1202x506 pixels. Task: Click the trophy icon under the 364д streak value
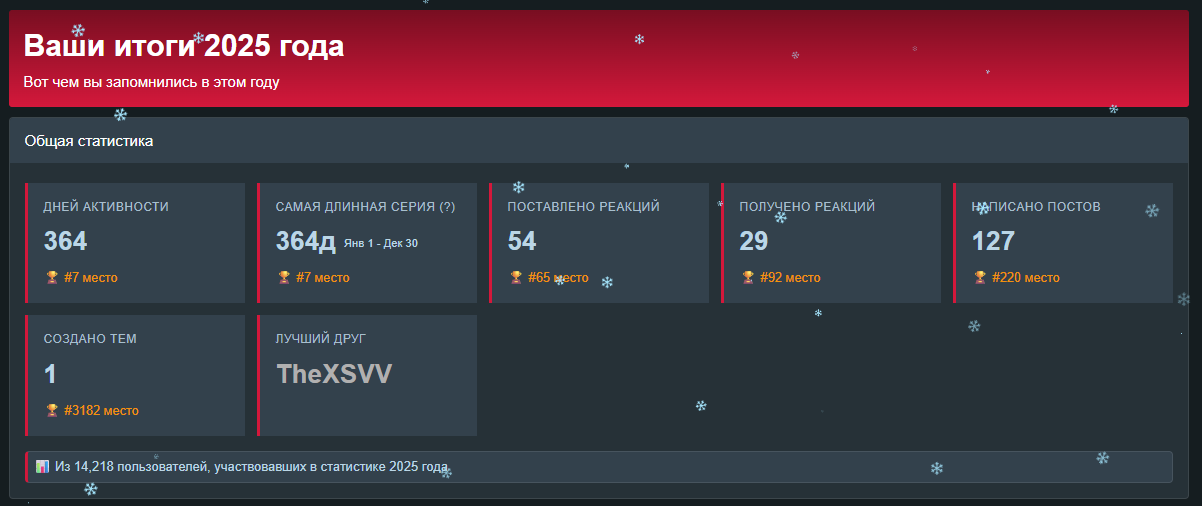pyautogui.click(x=284, y=277)
